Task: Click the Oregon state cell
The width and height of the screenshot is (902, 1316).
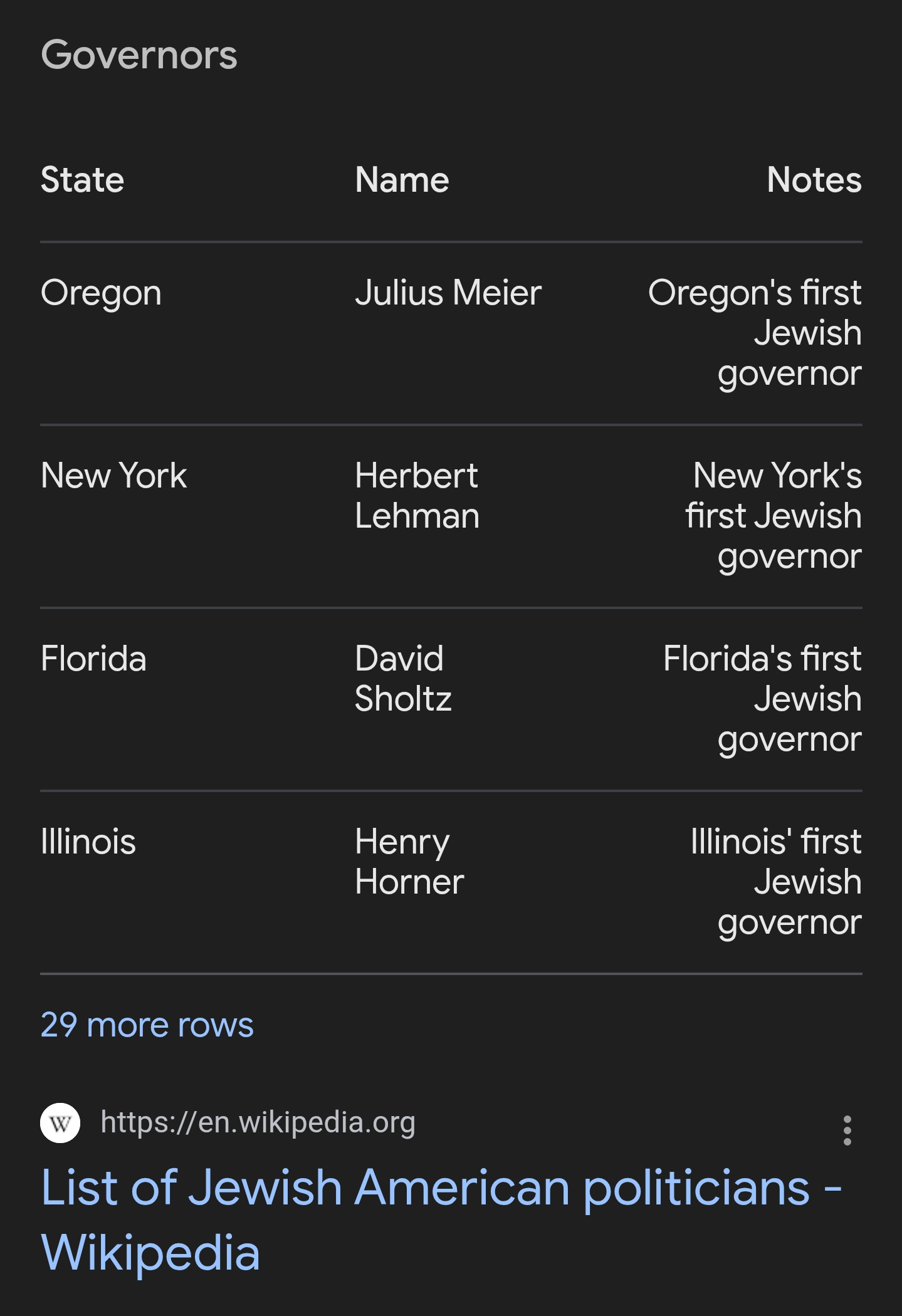Action: pyautogui.click(x=101, y=293)
